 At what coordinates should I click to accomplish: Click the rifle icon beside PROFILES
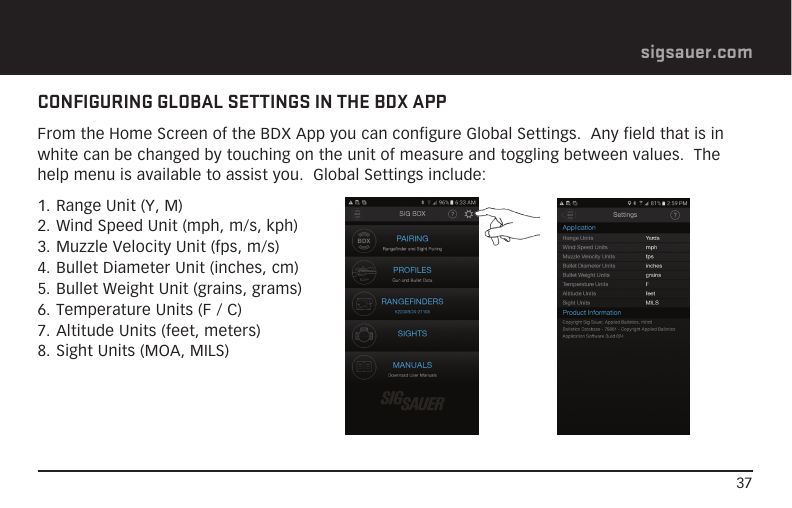tap(364, 273)
